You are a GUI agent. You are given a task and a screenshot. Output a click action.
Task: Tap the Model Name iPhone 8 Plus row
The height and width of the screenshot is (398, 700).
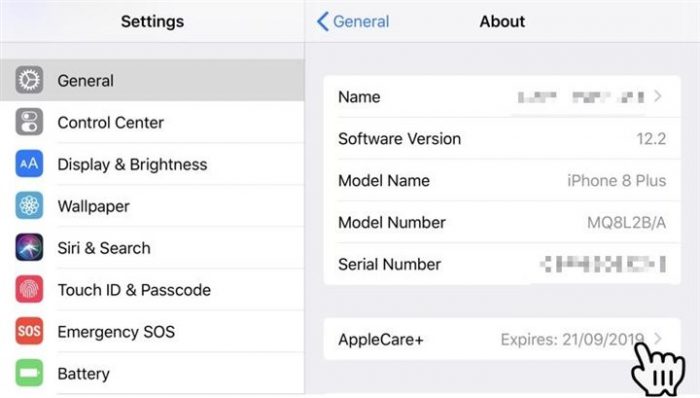tap(502, 181)
